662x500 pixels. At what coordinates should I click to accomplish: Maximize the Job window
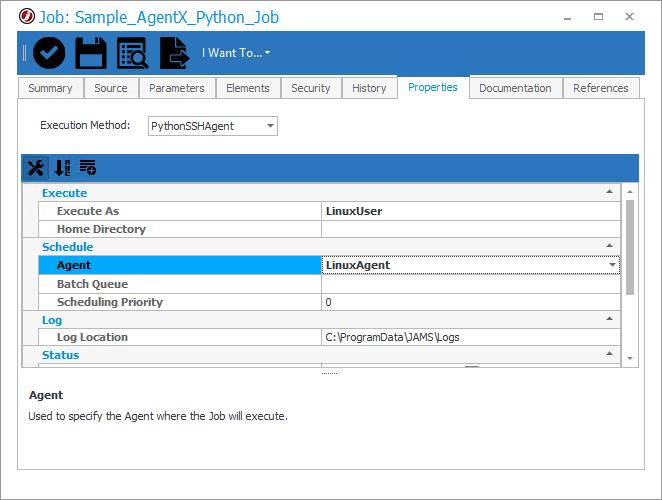coord(598,17)
